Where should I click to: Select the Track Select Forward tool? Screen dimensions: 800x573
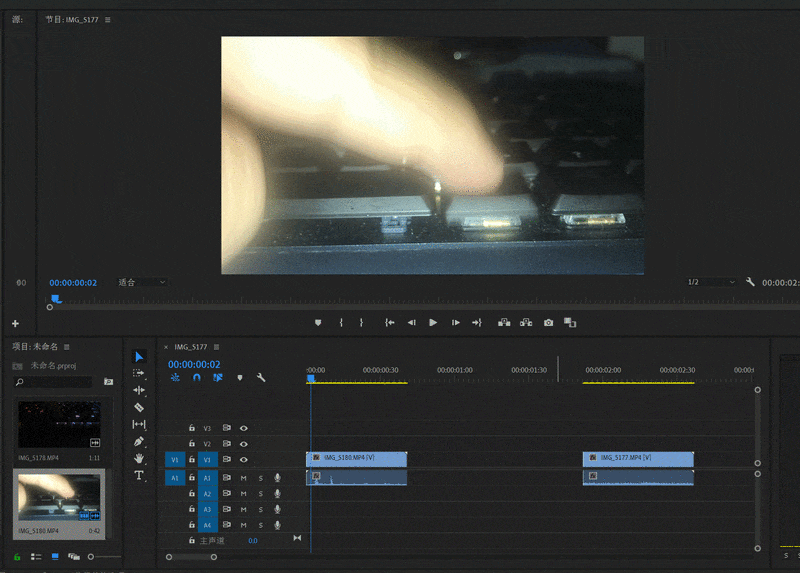139,373
